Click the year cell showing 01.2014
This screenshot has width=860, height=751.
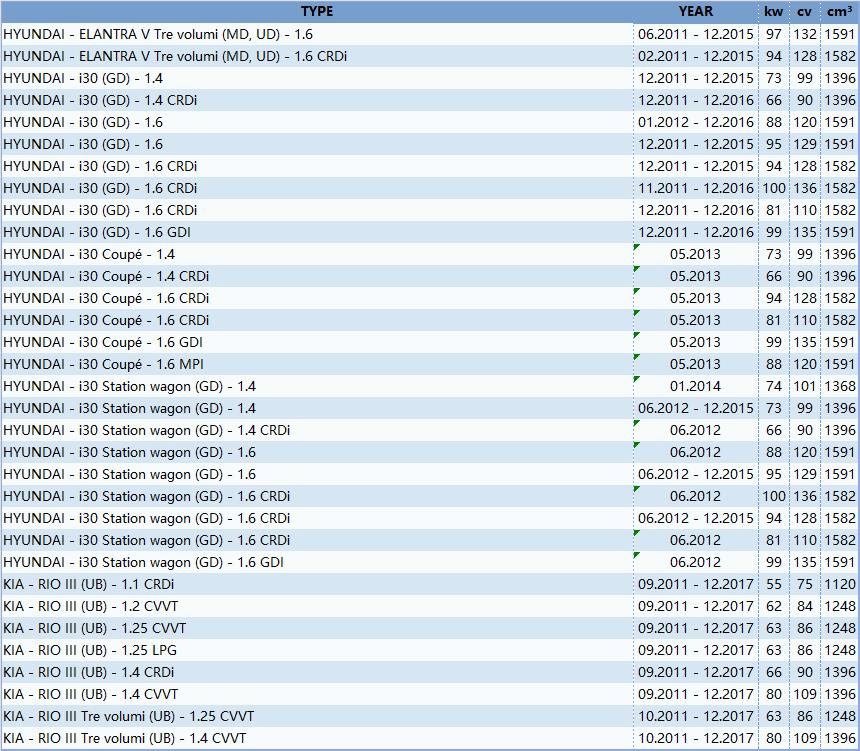695,386
